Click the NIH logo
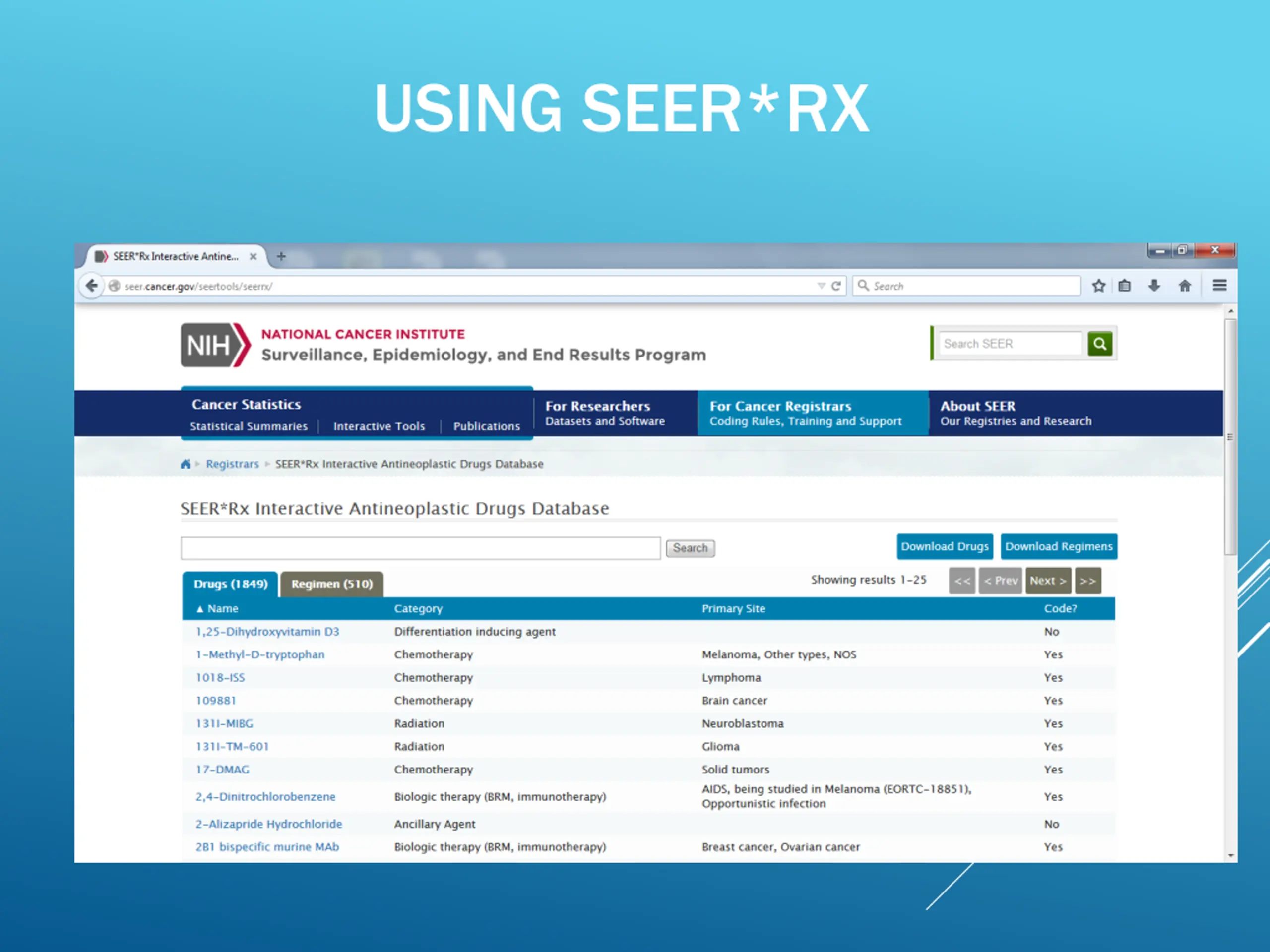 coord(216,345)
